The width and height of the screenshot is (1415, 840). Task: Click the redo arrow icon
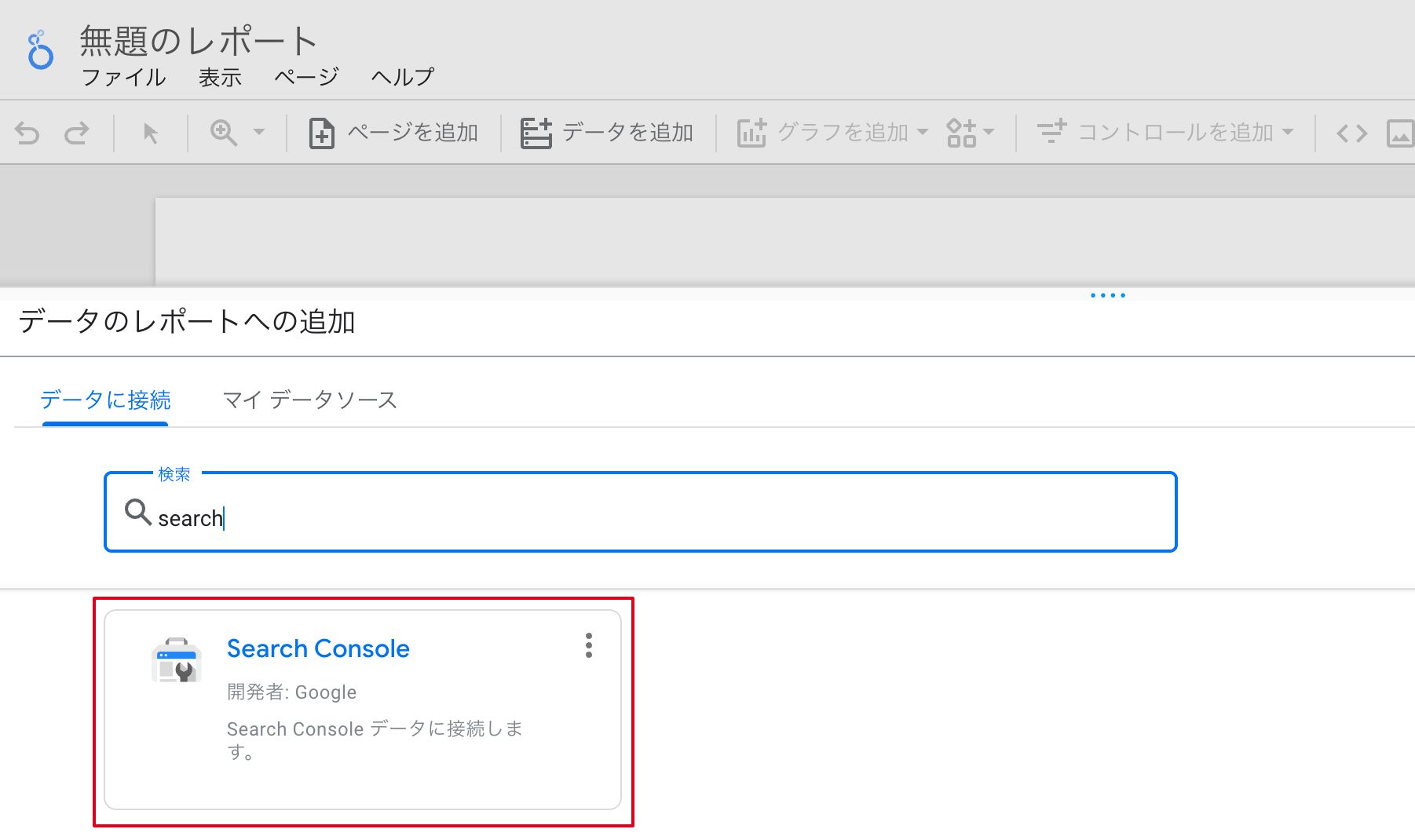coord(77,133)
